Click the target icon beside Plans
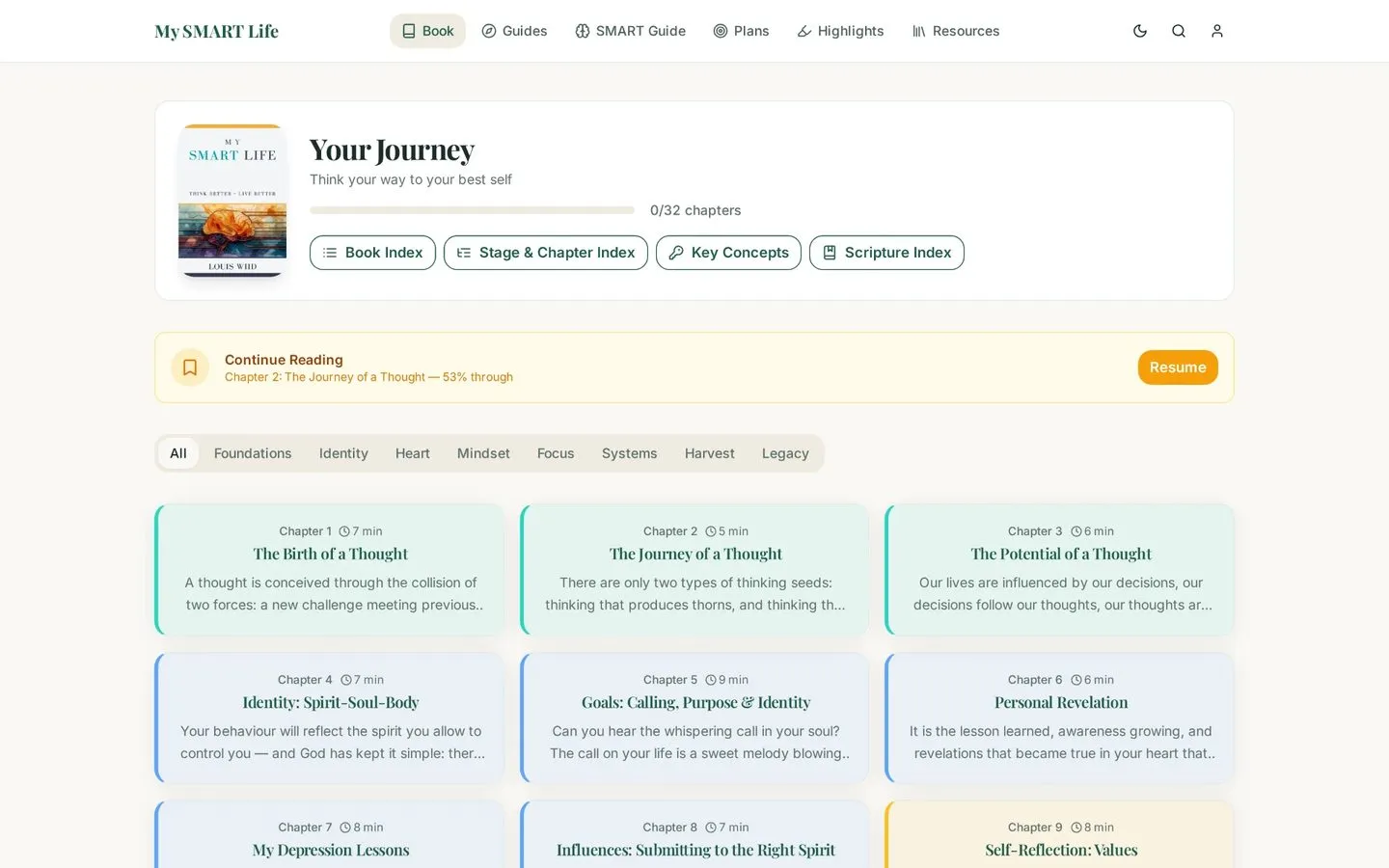Screen dimensions: 1389x868 coord(721,31)
